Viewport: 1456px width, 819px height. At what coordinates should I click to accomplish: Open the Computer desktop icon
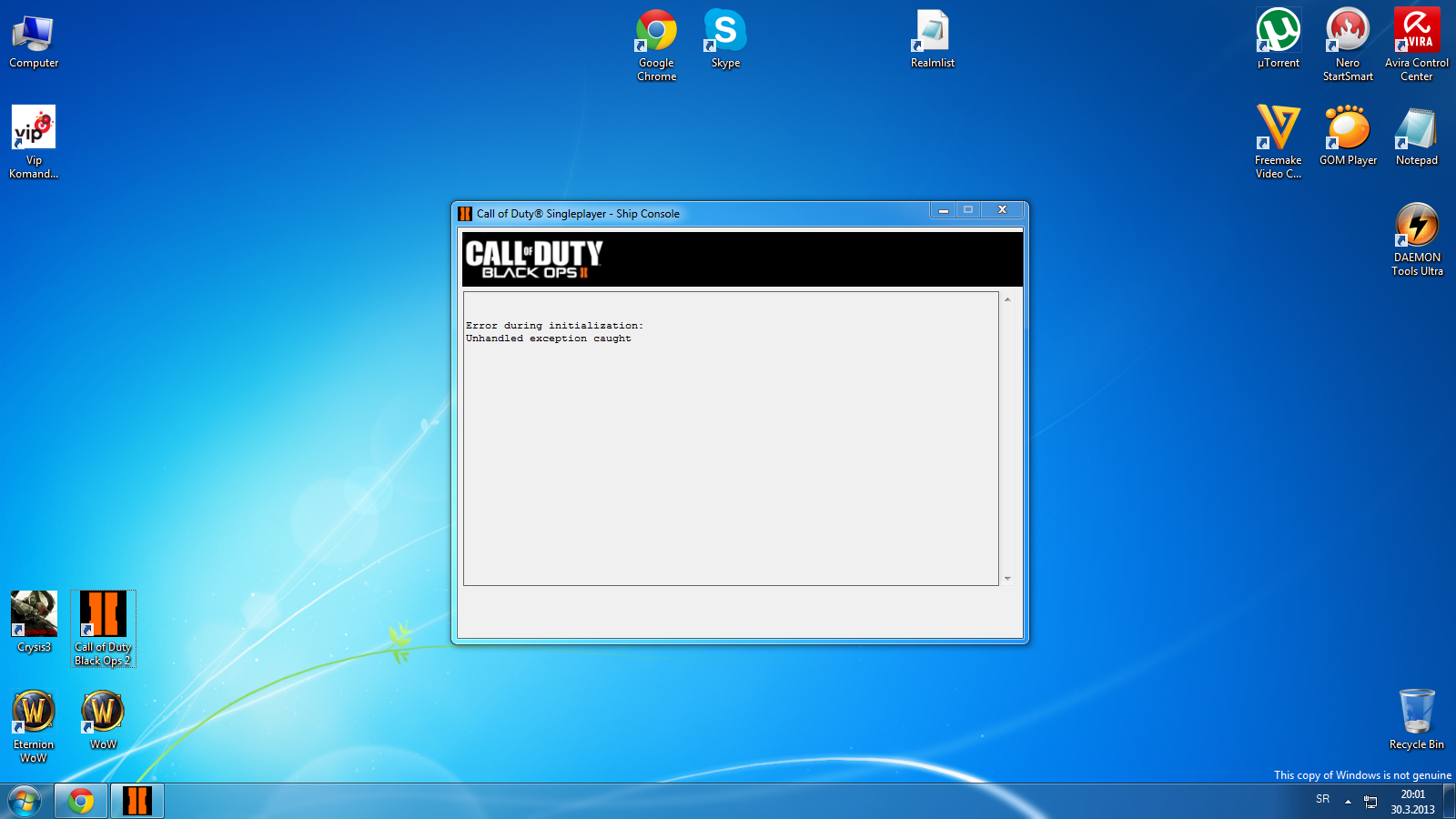34,42
